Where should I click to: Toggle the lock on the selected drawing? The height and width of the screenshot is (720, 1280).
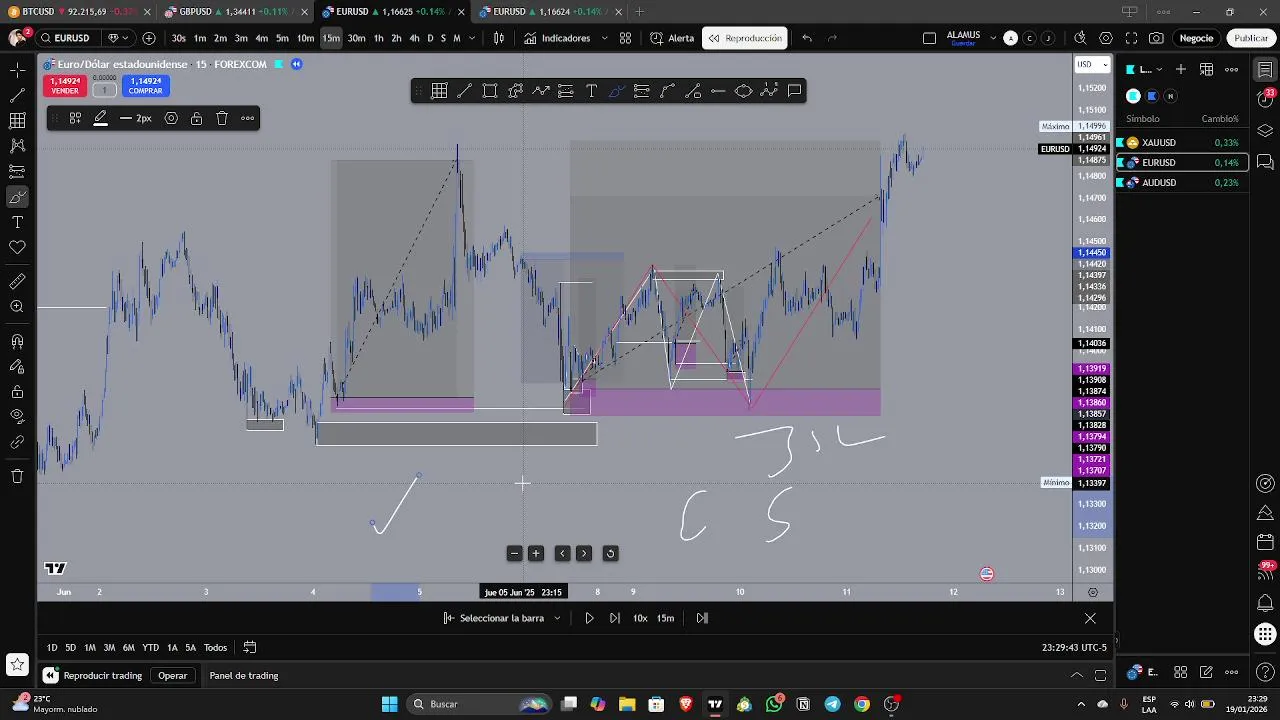(196, 118)
